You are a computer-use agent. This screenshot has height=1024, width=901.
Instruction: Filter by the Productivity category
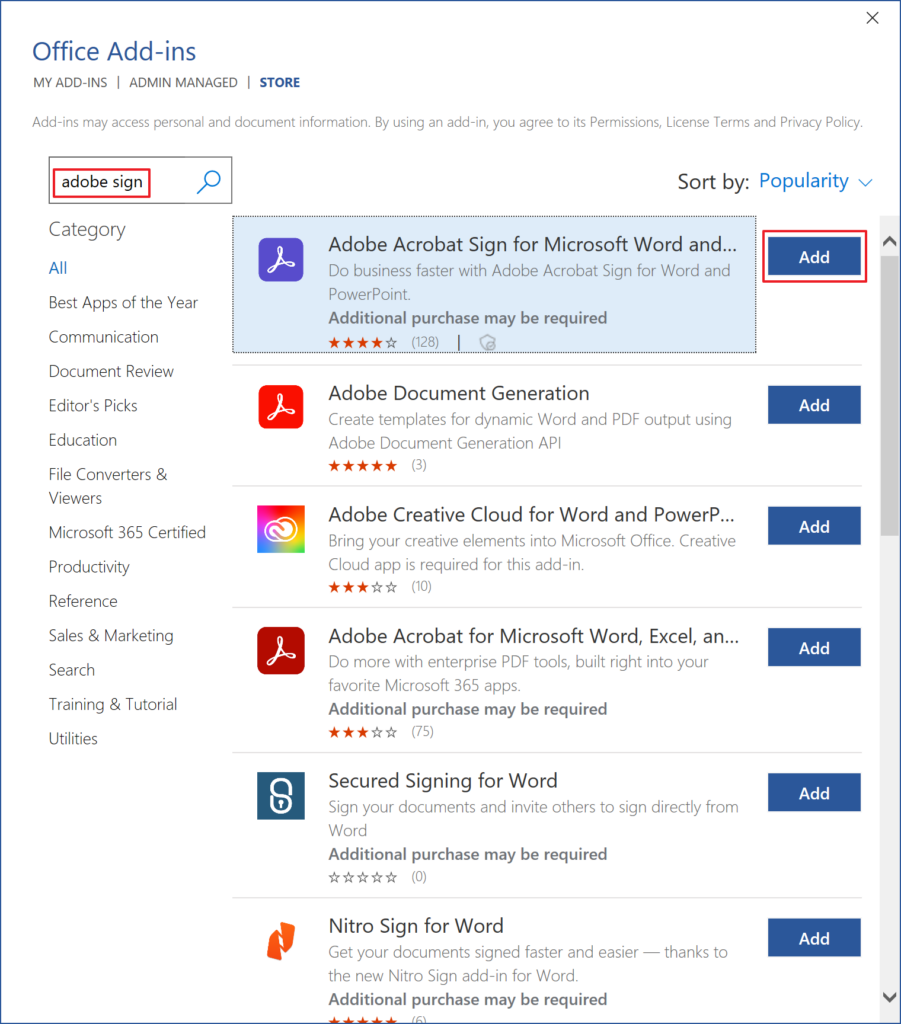[89, 567]
